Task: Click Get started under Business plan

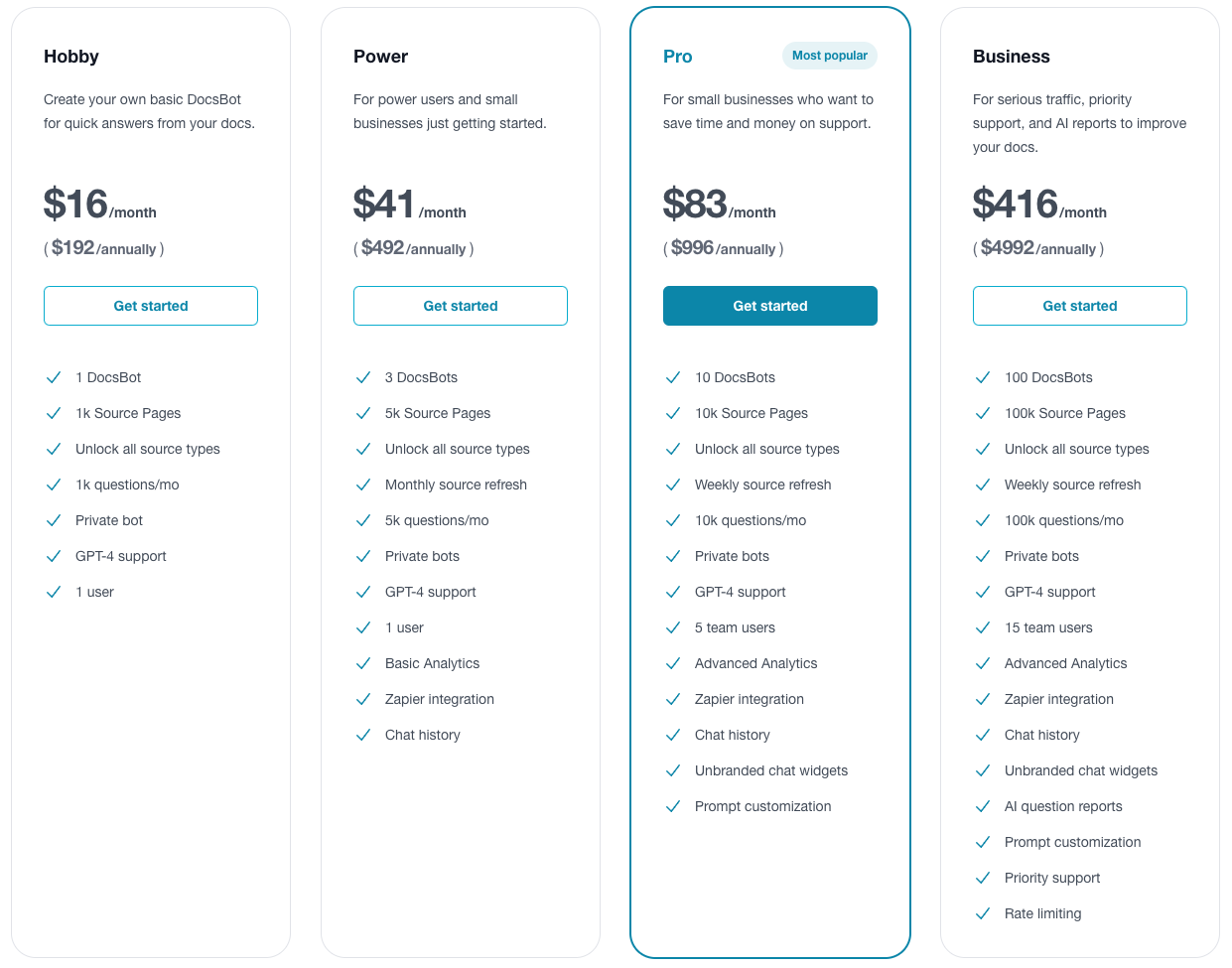Action: [1080, 306]
